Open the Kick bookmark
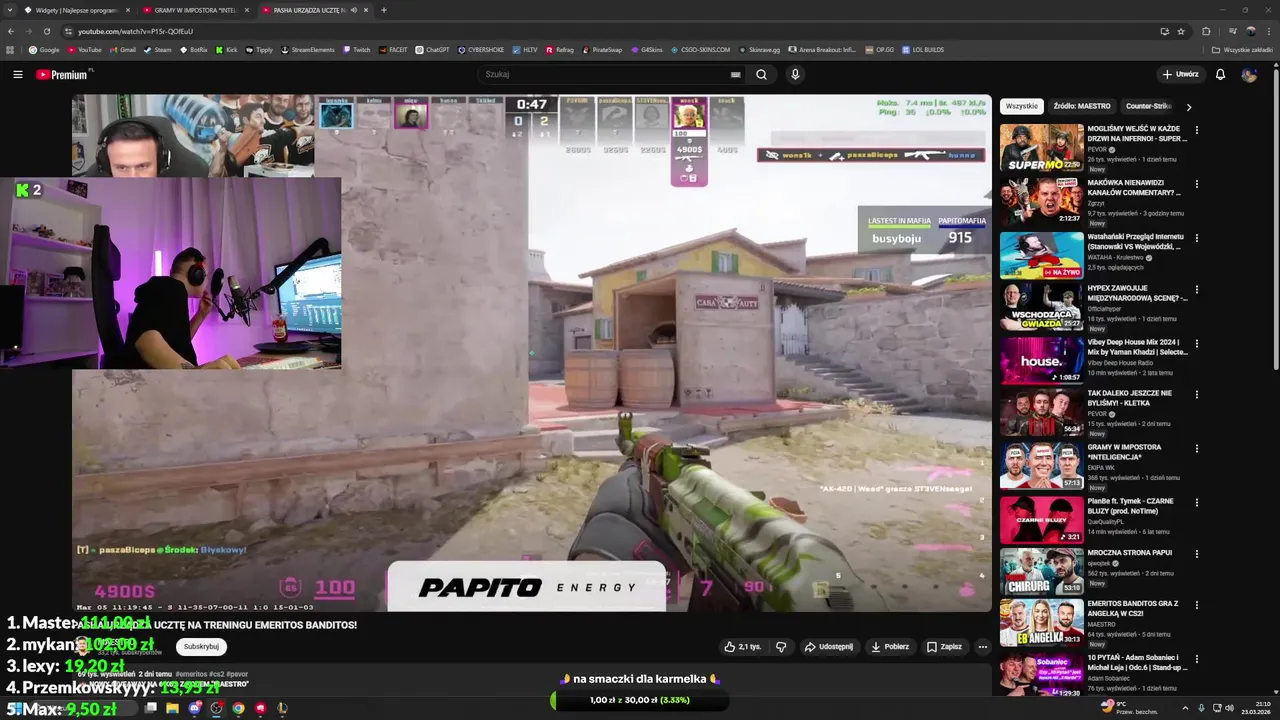Viewport: 1280px width, 720px height. tap(227, 49)
